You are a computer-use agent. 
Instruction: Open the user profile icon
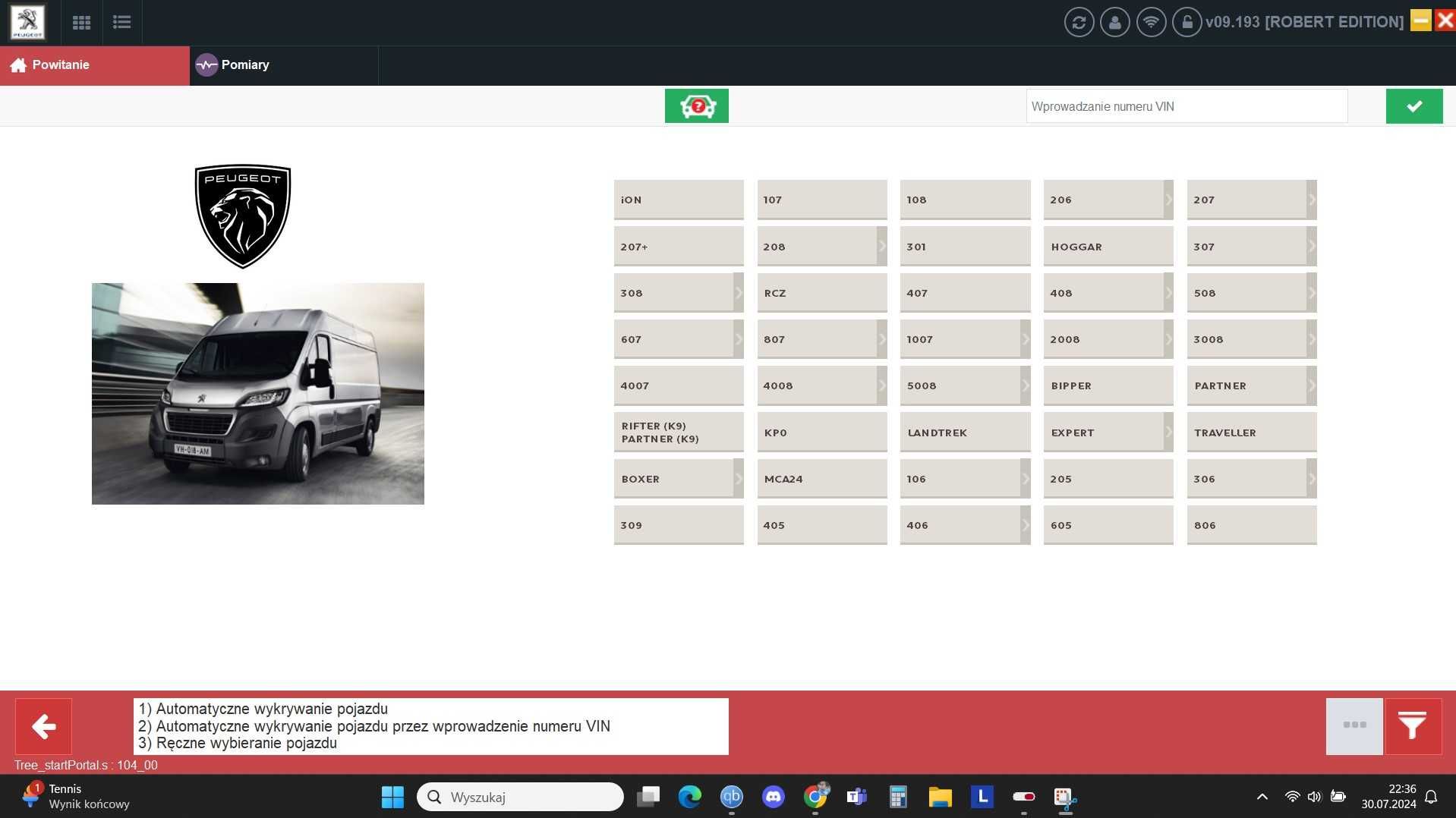pos(1114,22)
